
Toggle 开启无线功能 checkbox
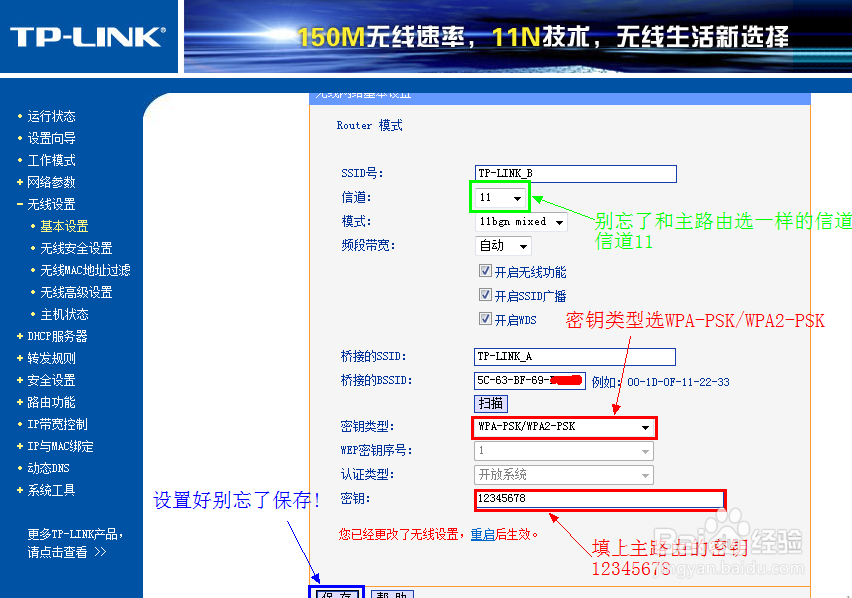click(x=485, y=270)
